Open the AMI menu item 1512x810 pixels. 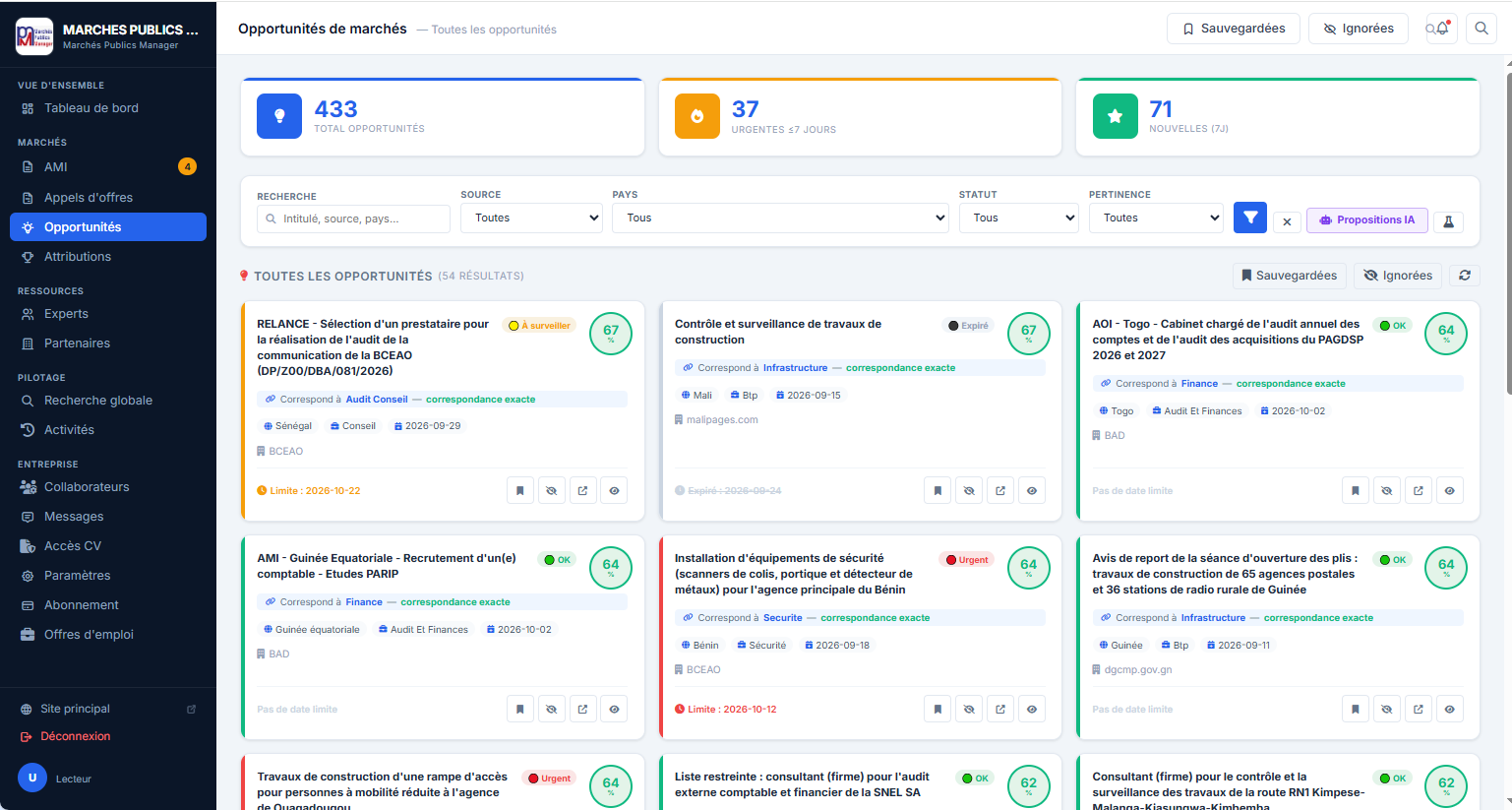(x=108, y=167)
